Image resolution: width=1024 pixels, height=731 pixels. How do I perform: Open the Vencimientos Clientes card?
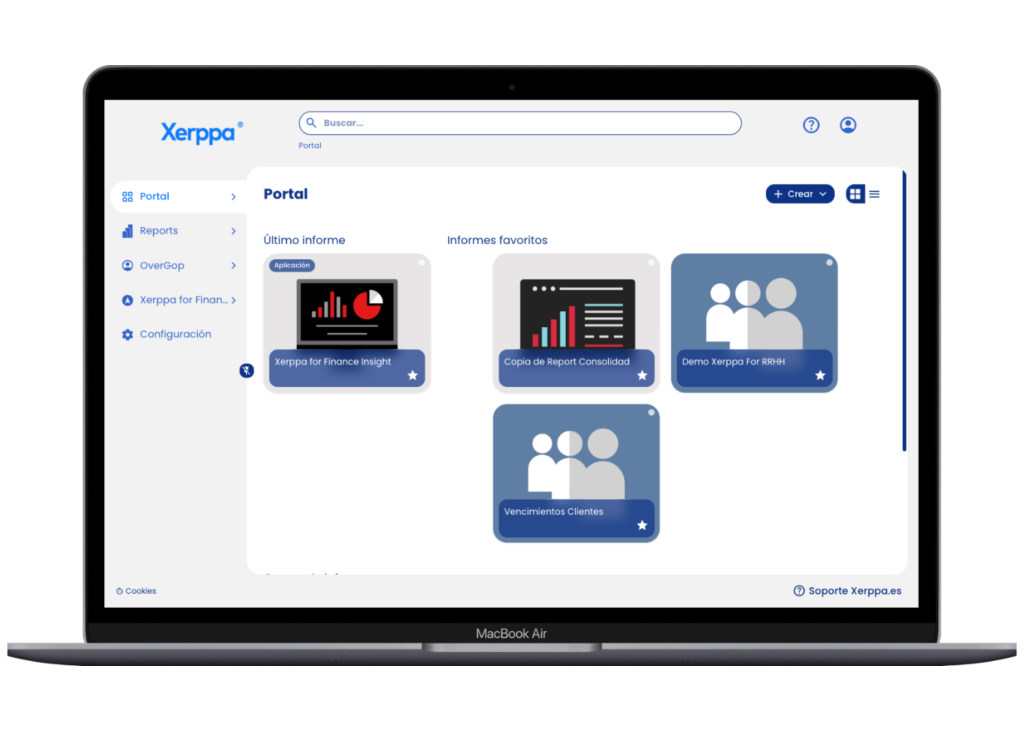pos(576,473)
